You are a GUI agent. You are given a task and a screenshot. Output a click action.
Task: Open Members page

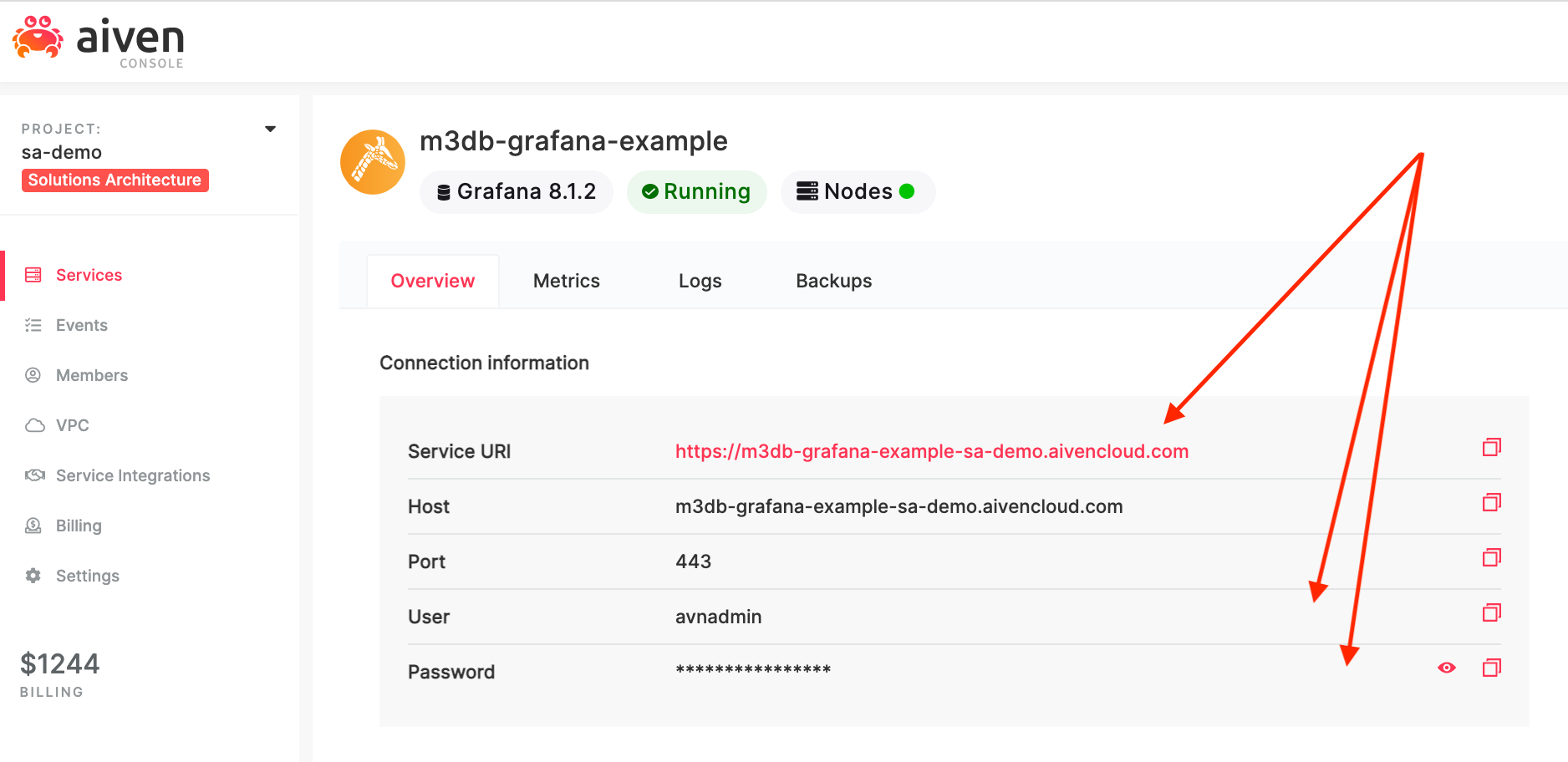92,375
